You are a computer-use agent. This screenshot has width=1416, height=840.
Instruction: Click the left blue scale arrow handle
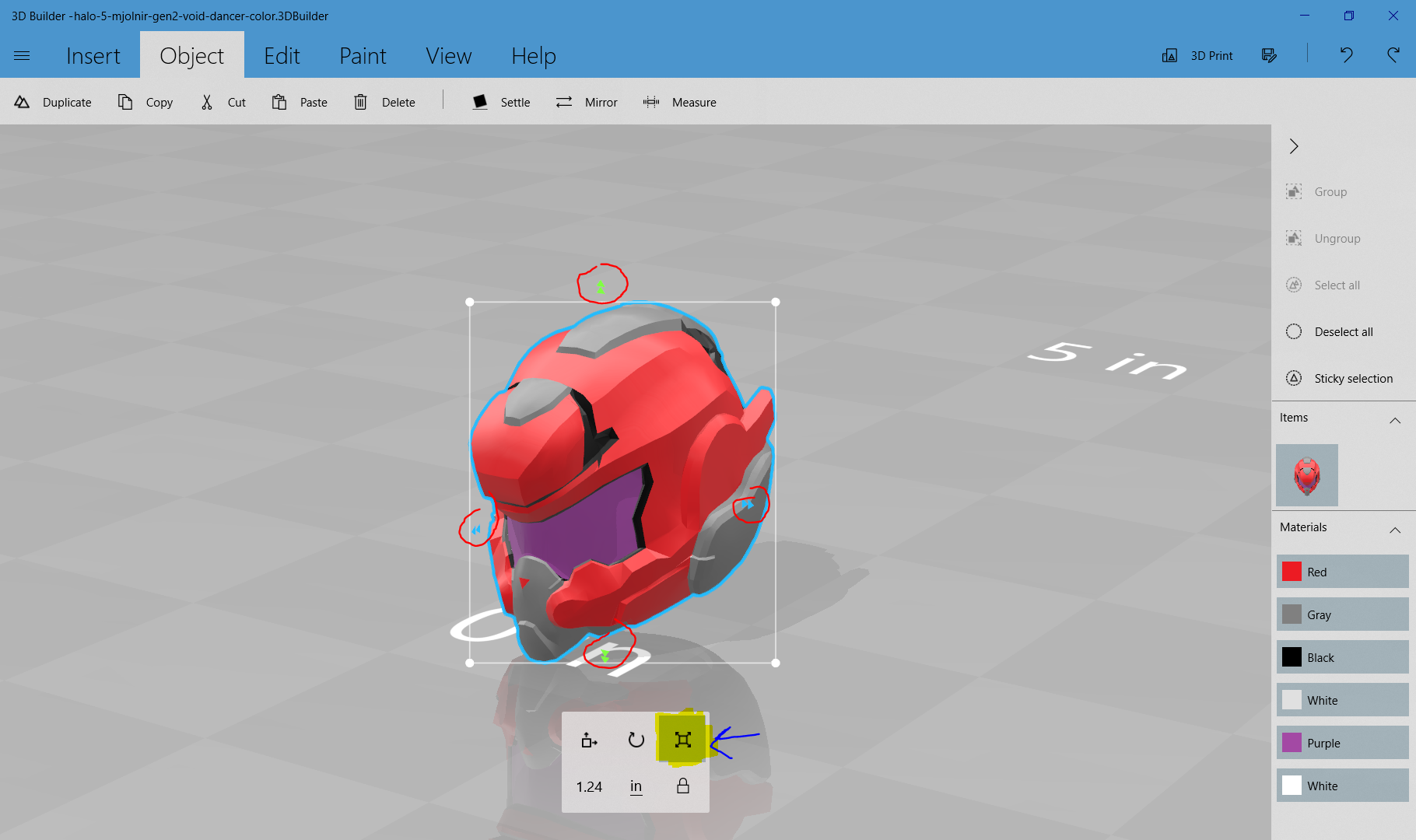pyautogui.click(x=476, y=530)
